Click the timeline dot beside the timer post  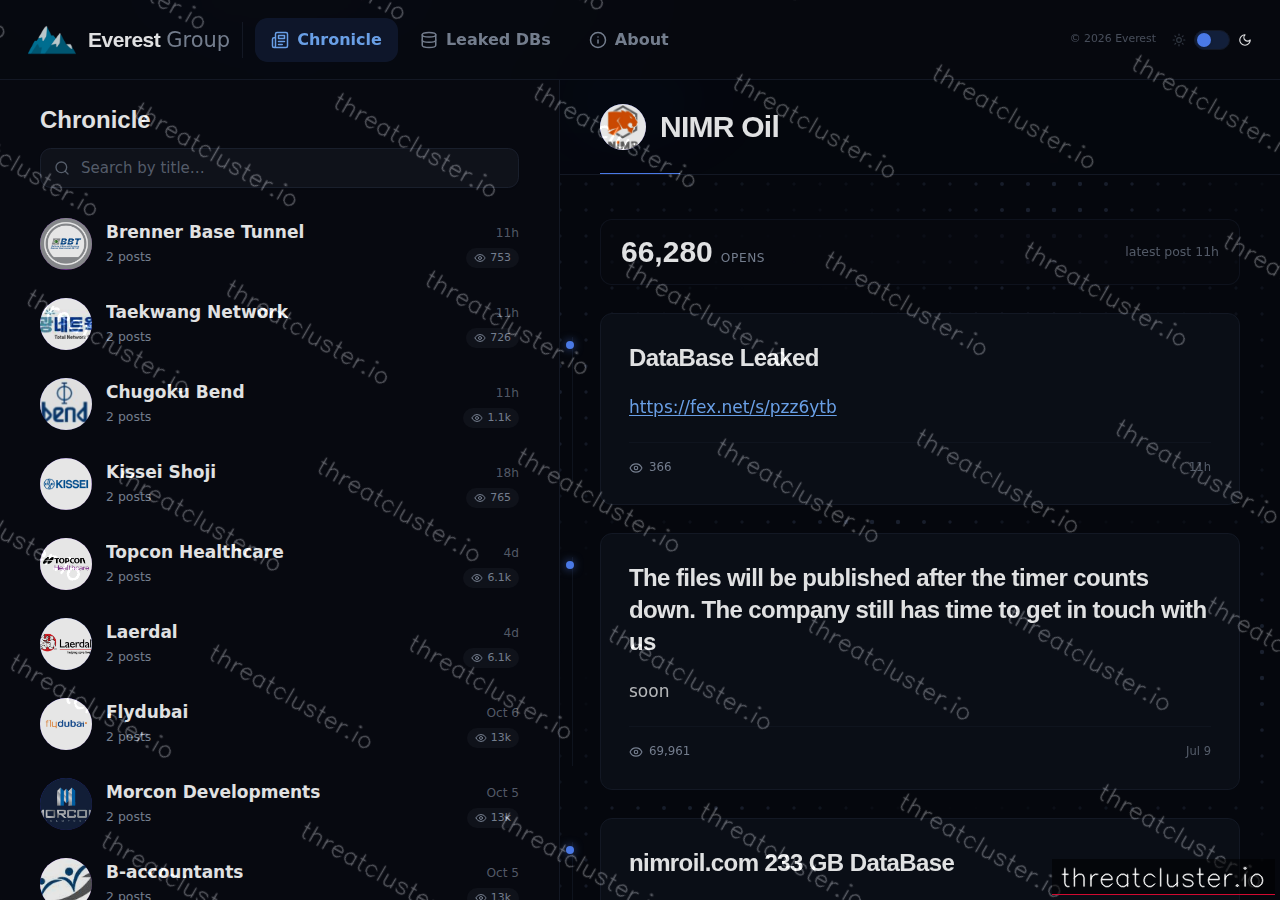pos(570,565)
